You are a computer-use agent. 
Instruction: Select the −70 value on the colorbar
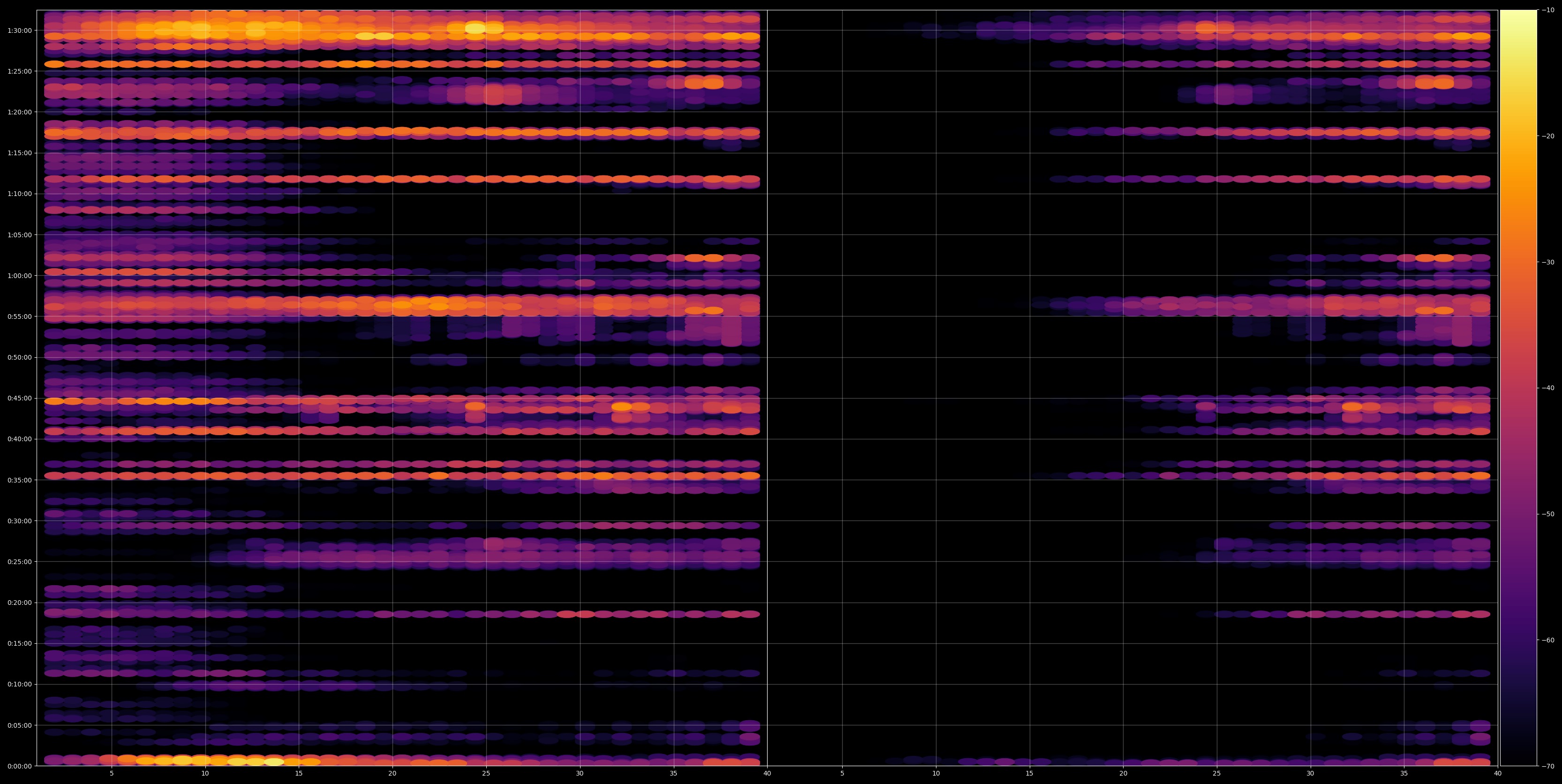click(x=1548, y=766)
